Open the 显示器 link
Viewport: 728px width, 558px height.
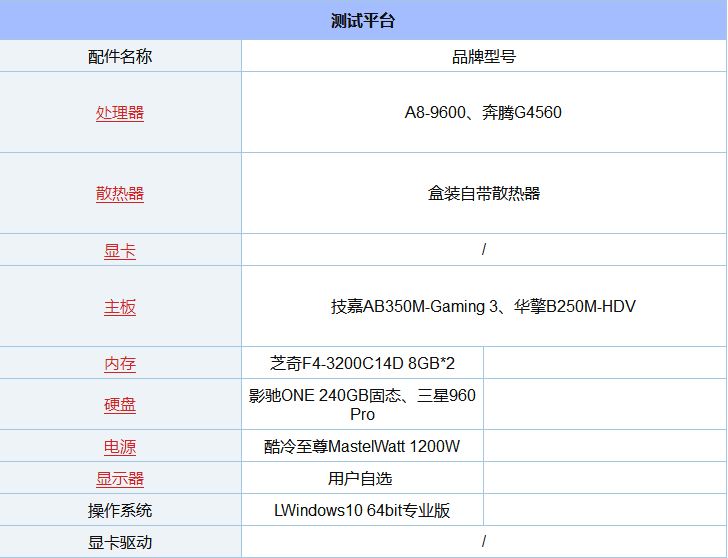(x=120, y=479)
